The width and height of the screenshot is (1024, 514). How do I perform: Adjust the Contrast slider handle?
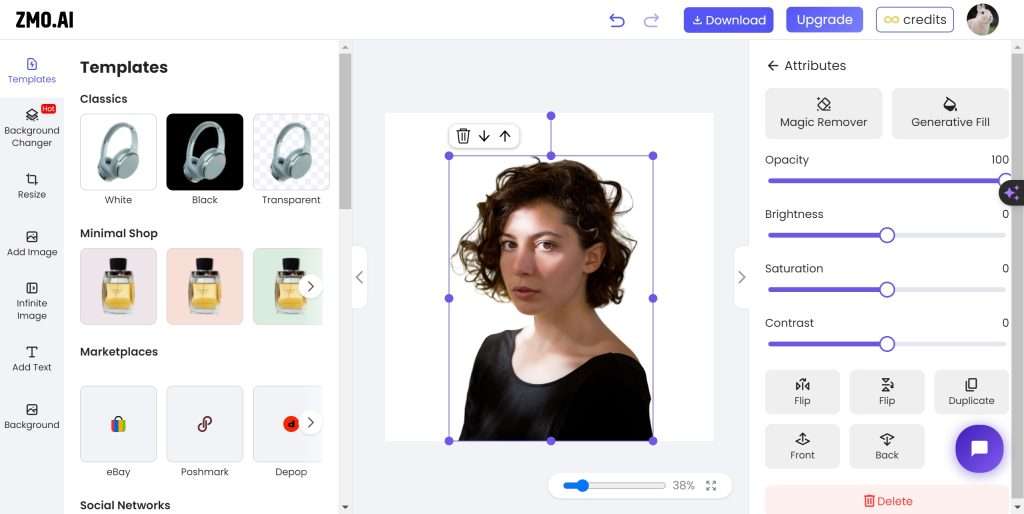[x=887, y=344]
